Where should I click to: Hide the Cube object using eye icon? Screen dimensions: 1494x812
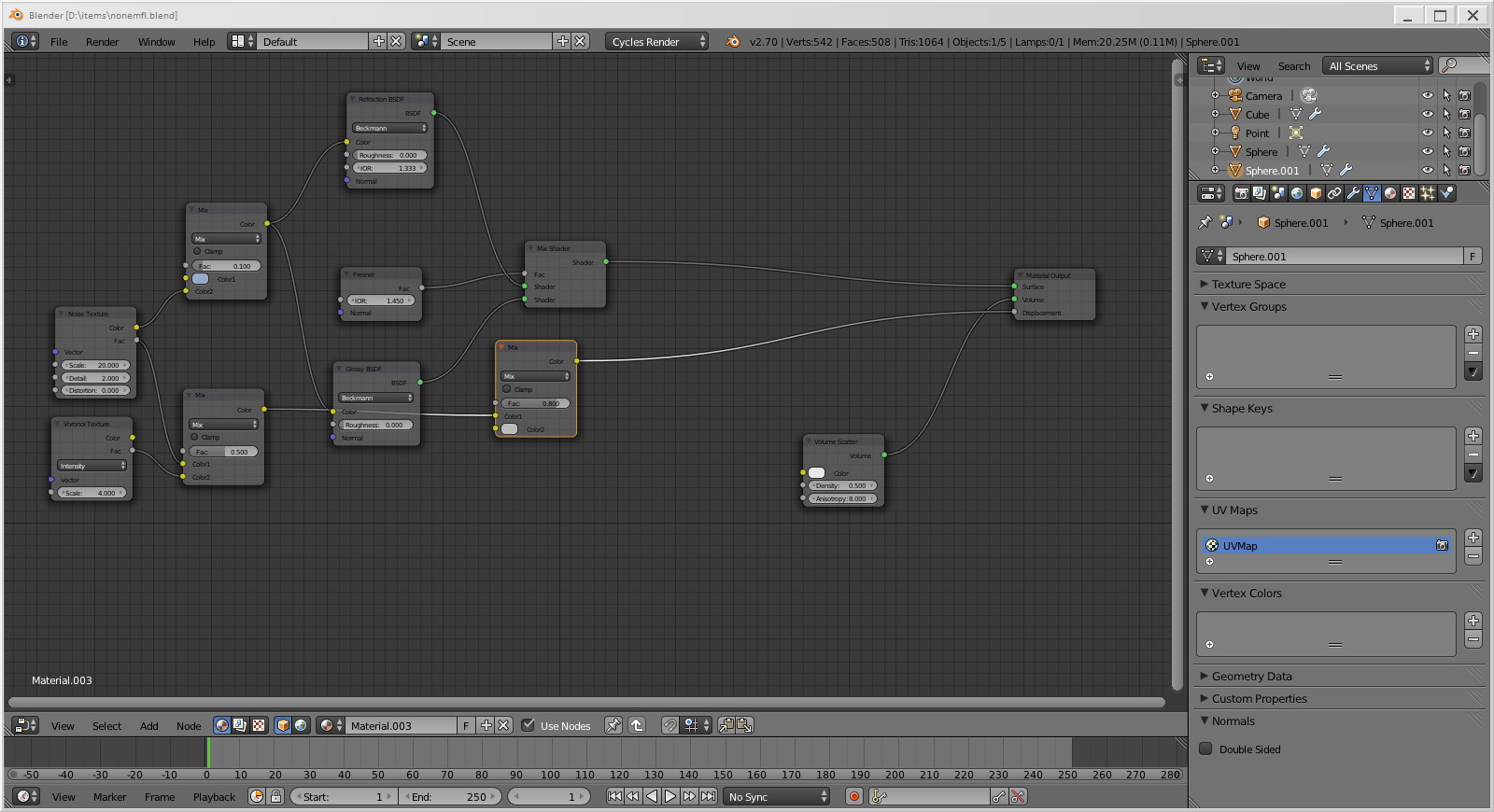click(1427, 115)
